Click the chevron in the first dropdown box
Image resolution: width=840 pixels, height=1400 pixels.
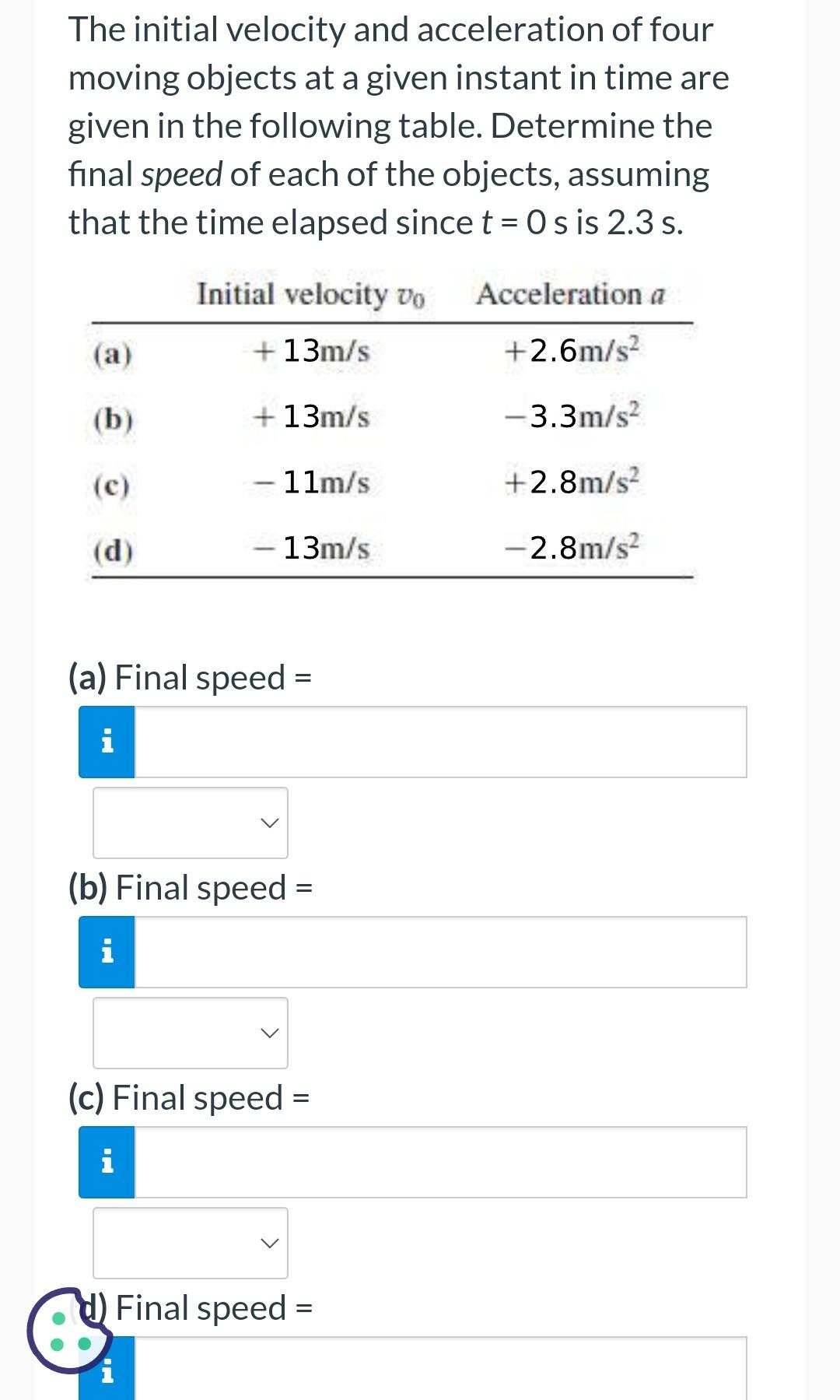pos(268,823)
